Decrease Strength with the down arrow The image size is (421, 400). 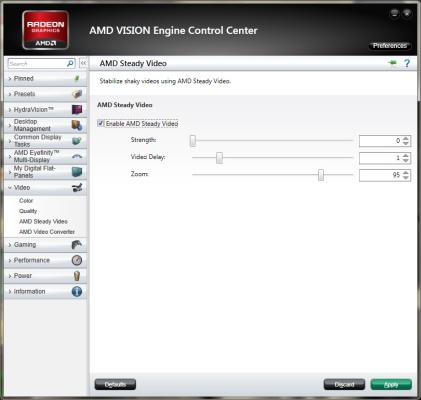406,144
